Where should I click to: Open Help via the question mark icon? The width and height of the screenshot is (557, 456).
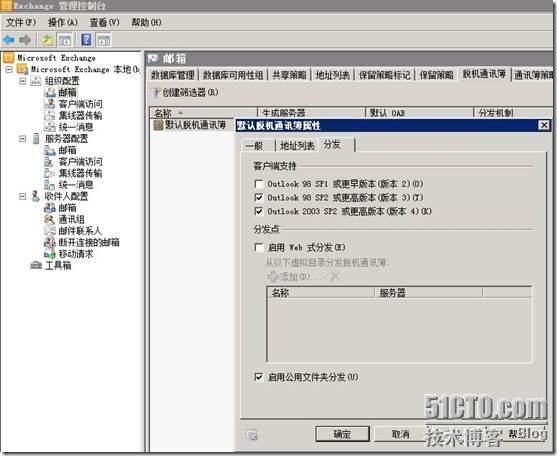point(86,39)
